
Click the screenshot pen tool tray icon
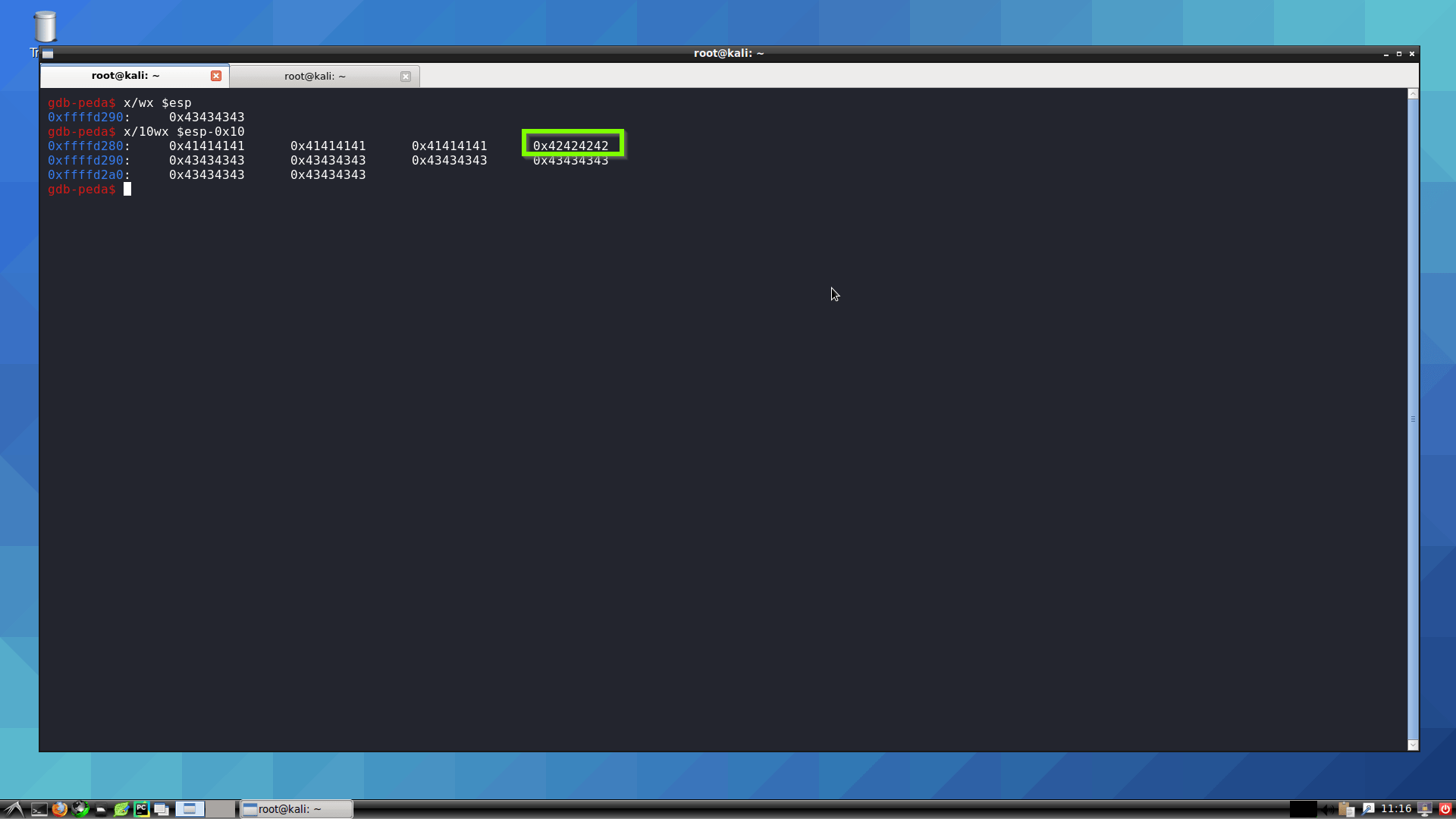(x=1368, y=808)
